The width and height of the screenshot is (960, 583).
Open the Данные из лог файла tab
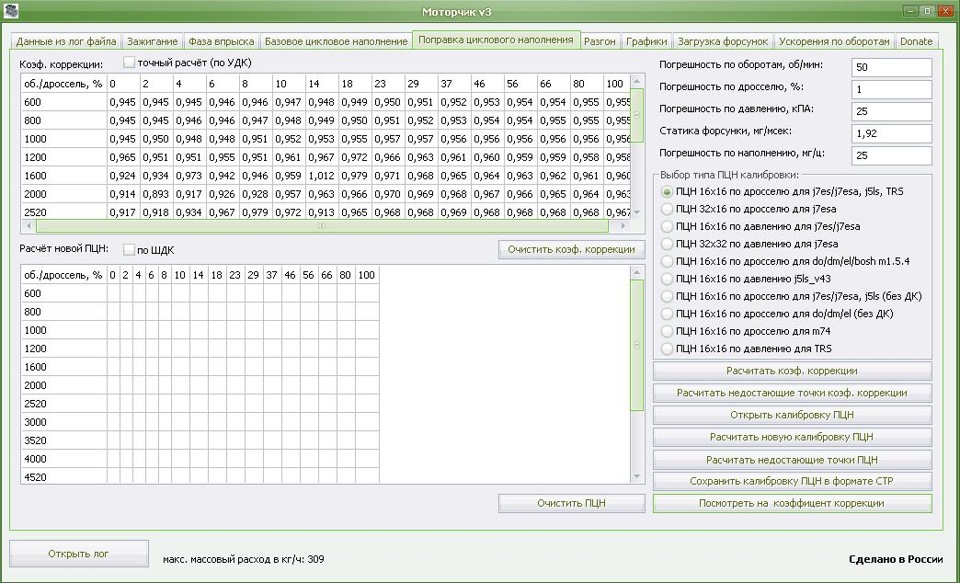point(66,42)
